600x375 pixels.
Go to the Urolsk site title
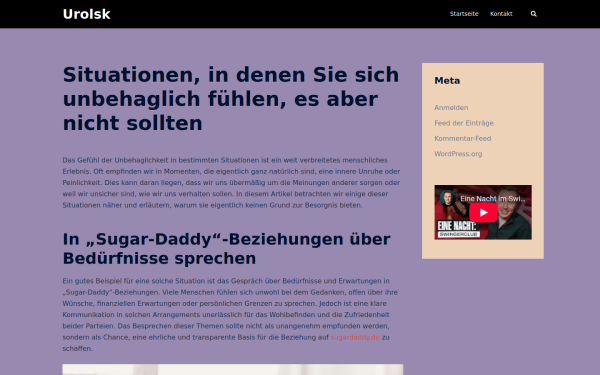[86, 14]
